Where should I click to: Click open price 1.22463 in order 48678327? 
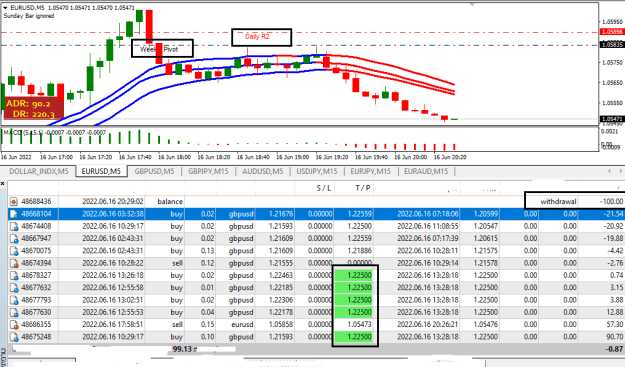click(x=281, y=276)
